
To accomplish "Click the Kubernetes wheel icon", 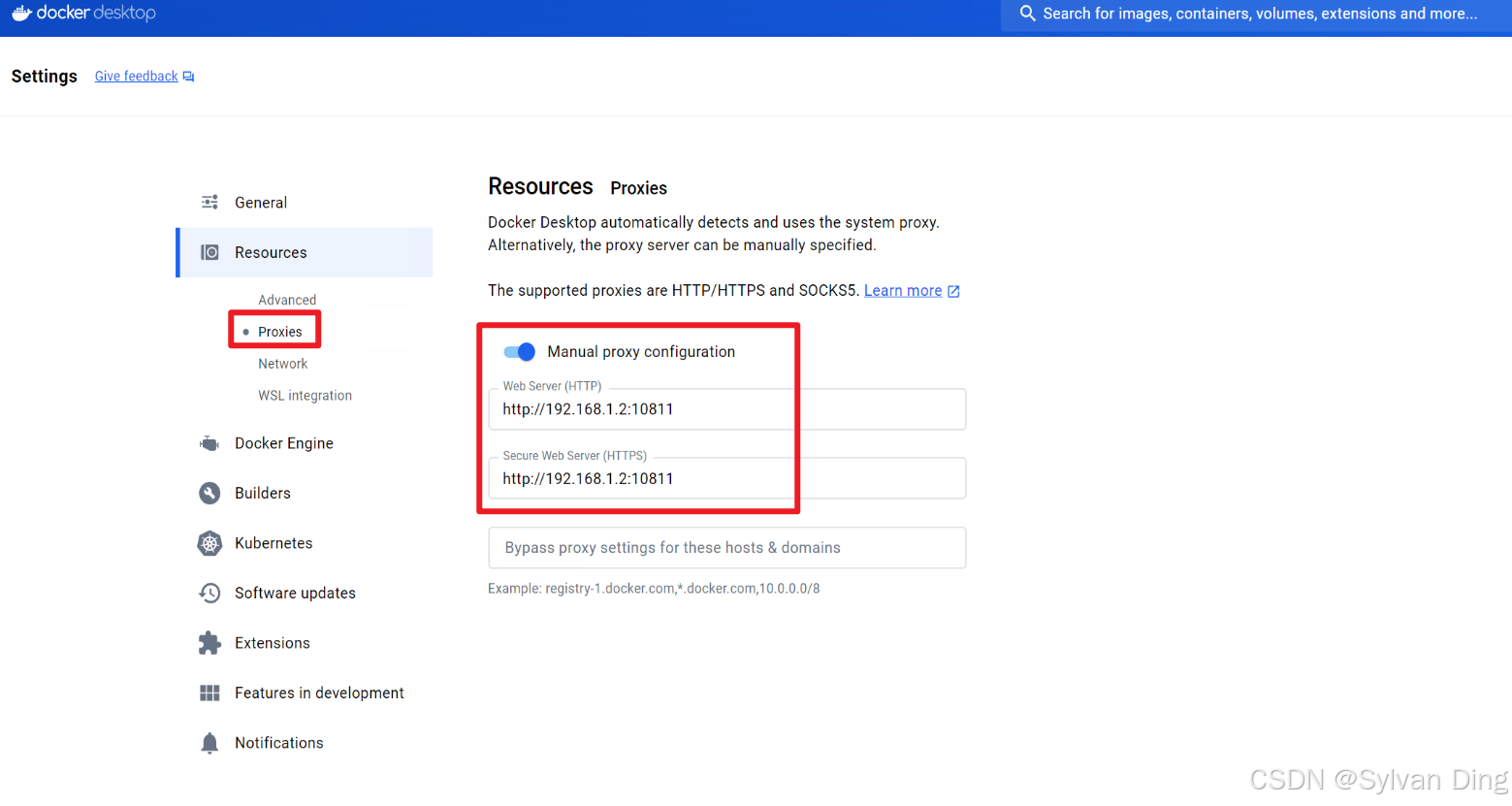I will point(209,543).
